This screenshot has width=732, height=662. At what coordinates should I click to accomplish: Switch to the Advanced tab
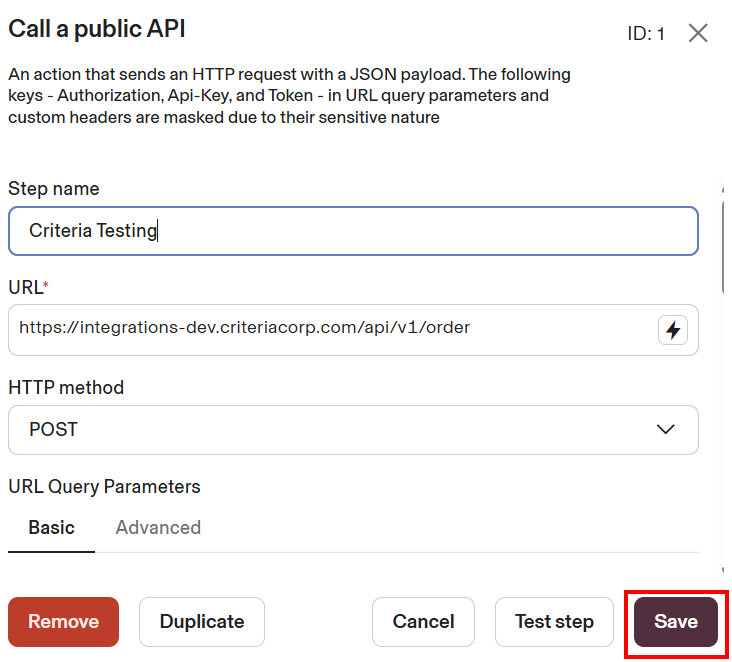point(158,528)
